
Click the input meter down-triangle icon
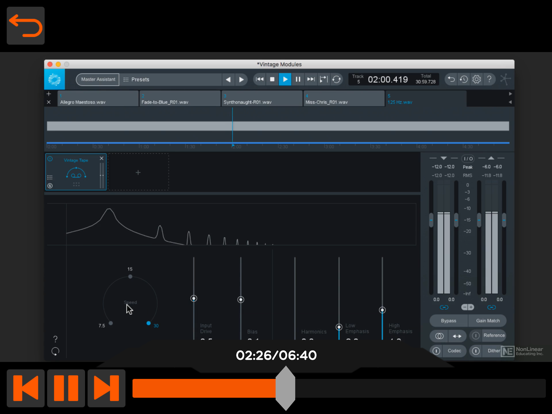tap(444, 158)
